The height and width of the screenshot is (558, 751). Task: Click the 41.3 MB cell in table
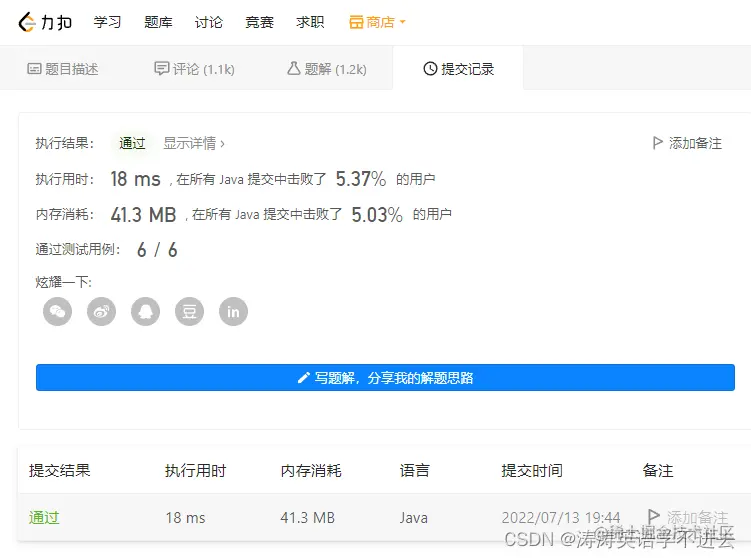point(307,518)
